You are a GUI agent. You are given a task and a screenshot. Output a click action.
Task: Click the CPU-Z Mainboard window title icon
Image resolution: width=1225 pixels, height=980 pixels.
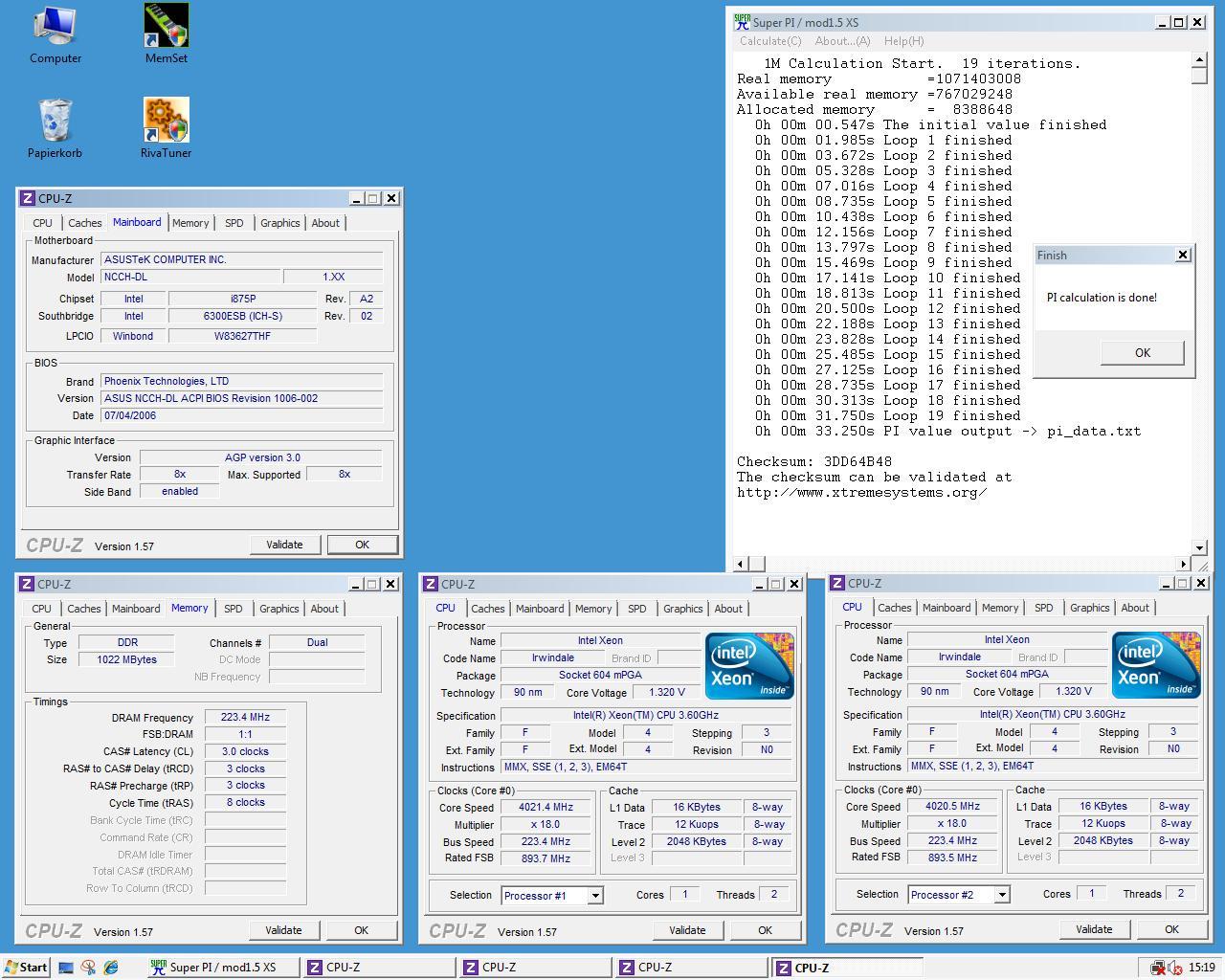pyautogui.click(x=28, y=198)
